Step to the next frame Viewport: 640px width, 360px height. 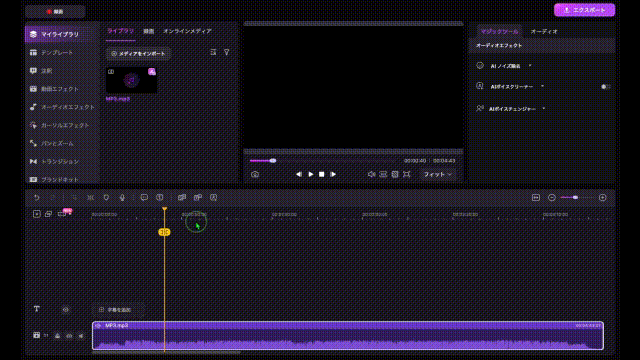pos(333,174)
